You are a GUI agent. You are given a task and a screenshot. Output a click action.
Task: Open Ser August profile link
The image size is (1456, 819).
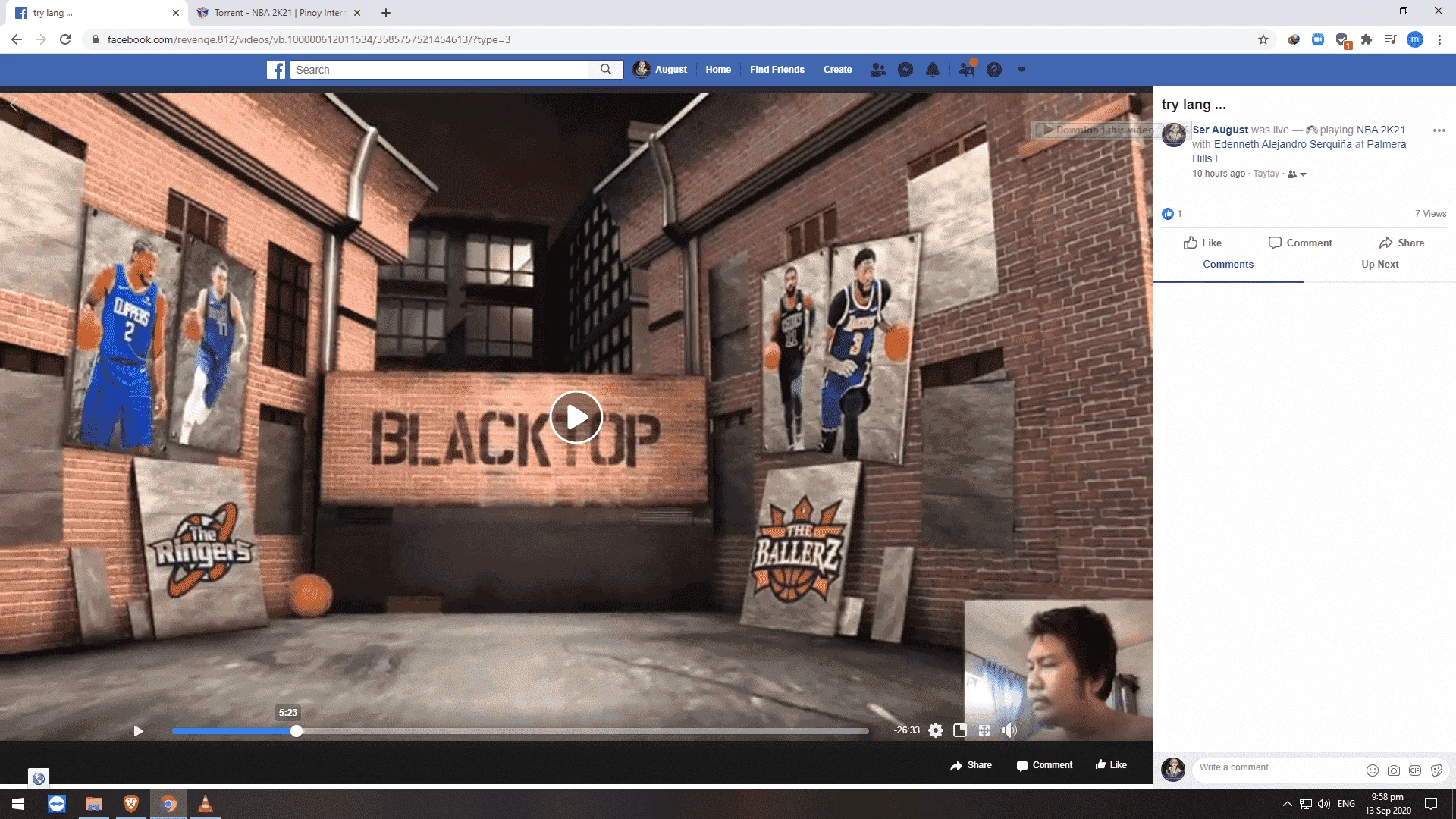tap(1220, 130)
